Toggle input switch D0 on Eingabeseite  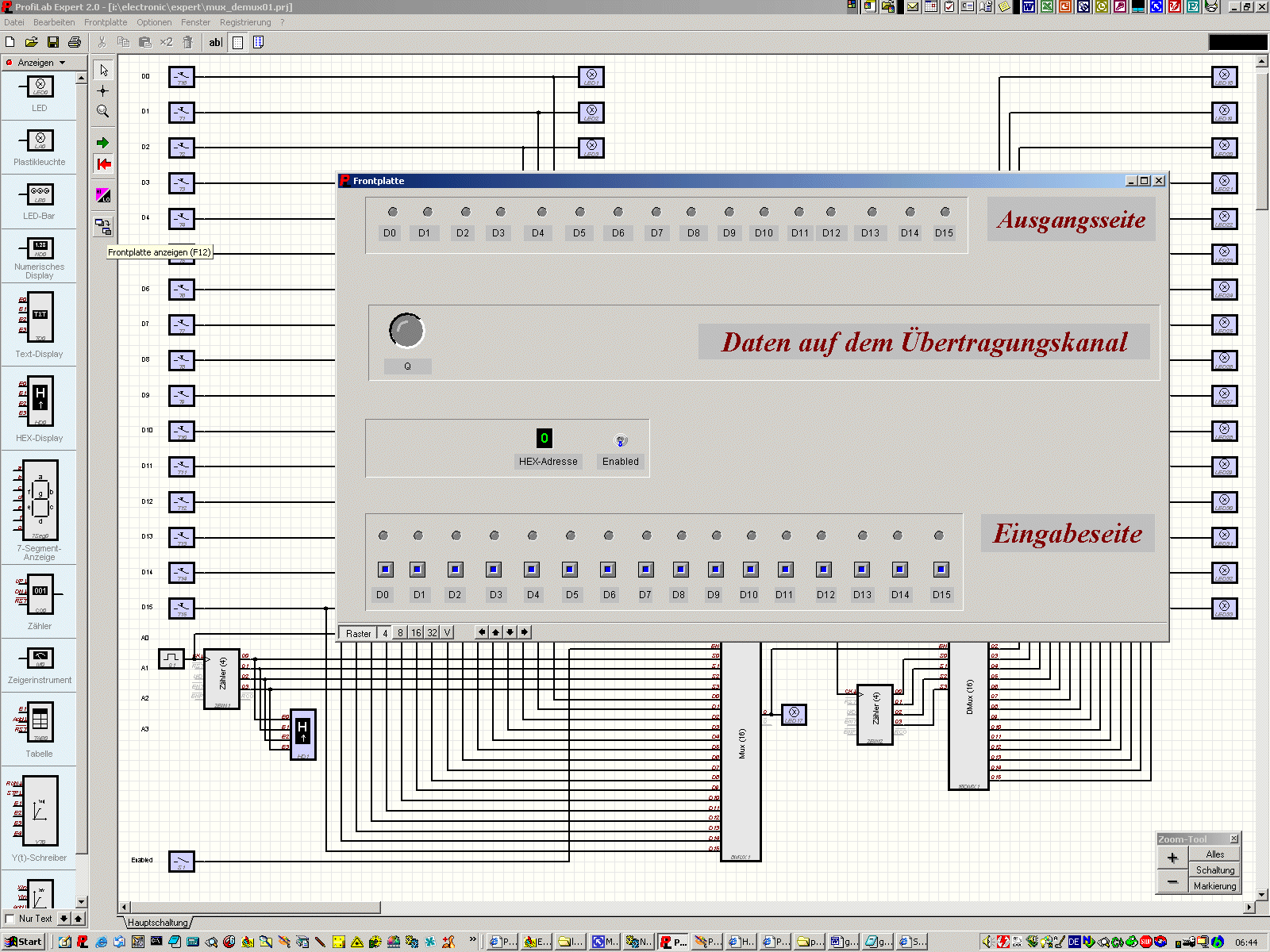[x=386, y=569]
